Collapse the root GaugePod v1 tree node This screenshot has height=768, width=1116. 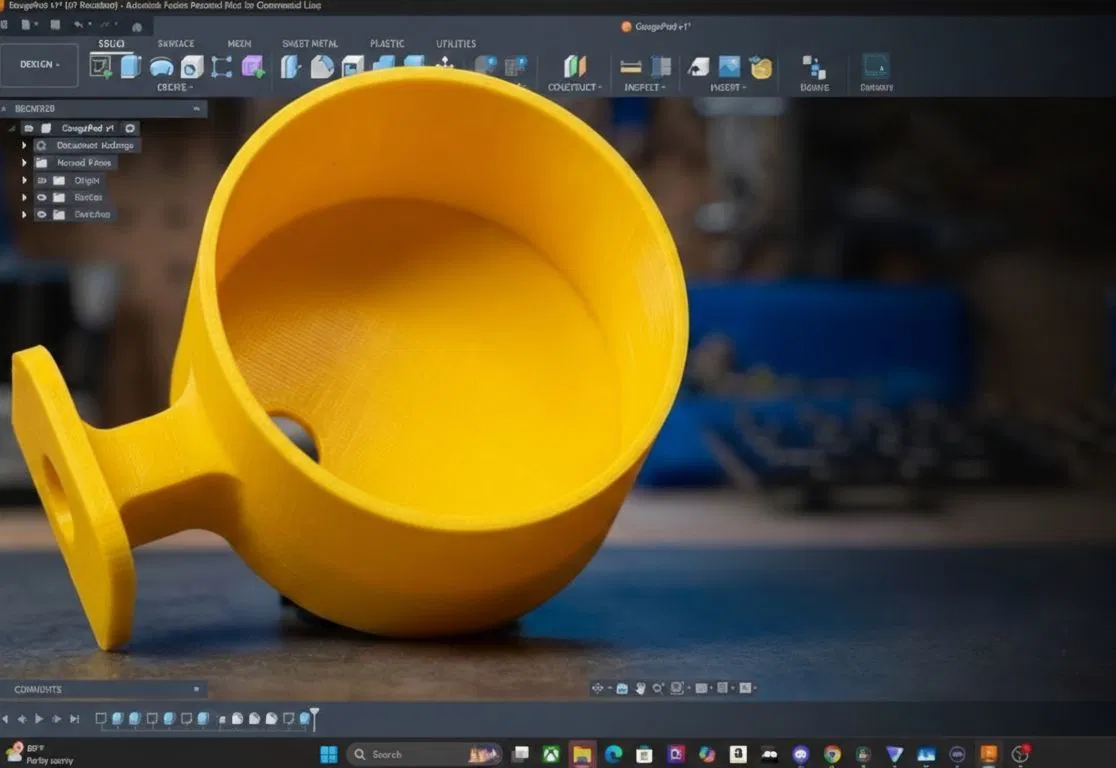[11, 128]
